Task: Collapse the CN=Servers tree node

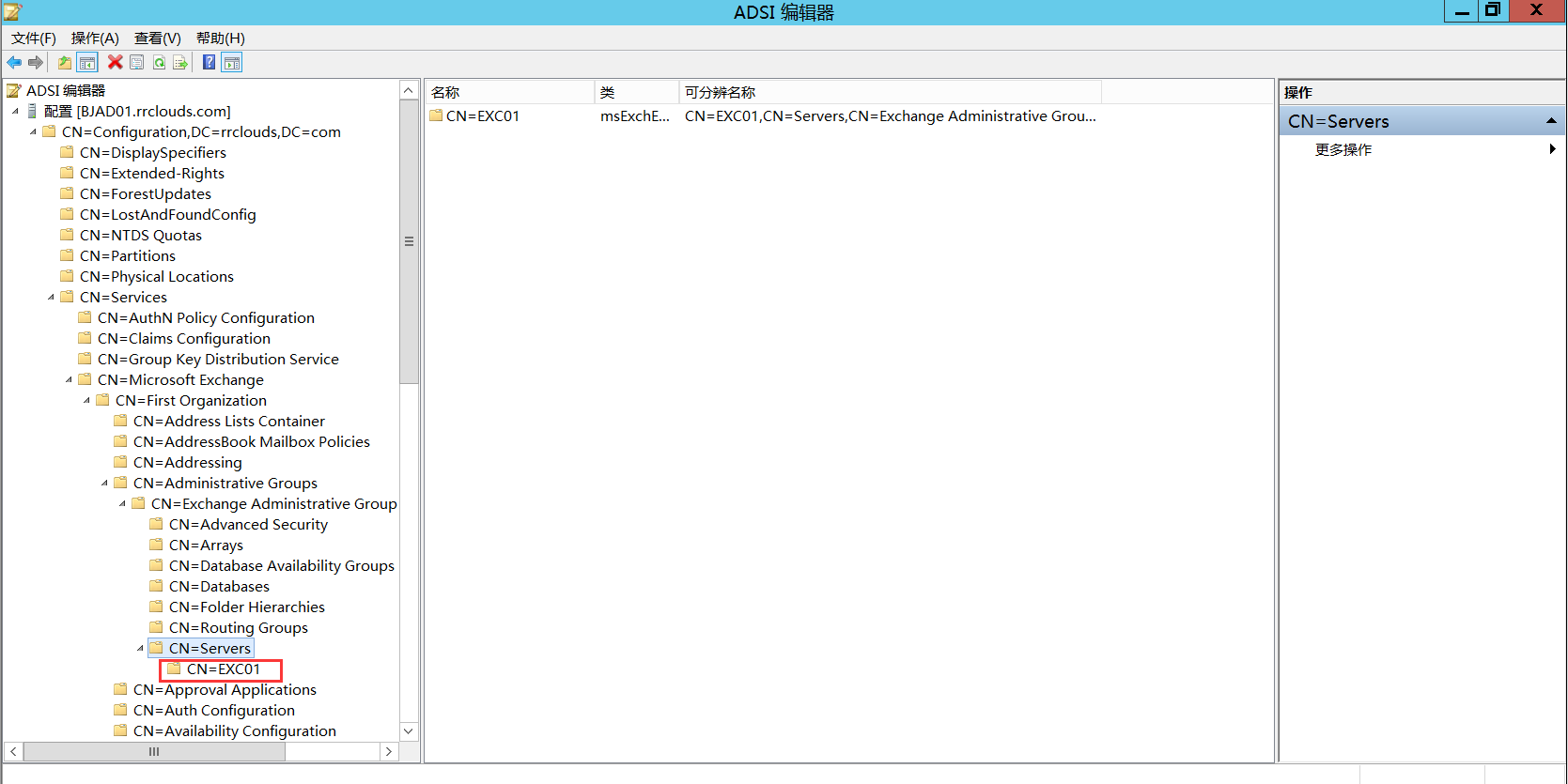Action: pos(140,648)
